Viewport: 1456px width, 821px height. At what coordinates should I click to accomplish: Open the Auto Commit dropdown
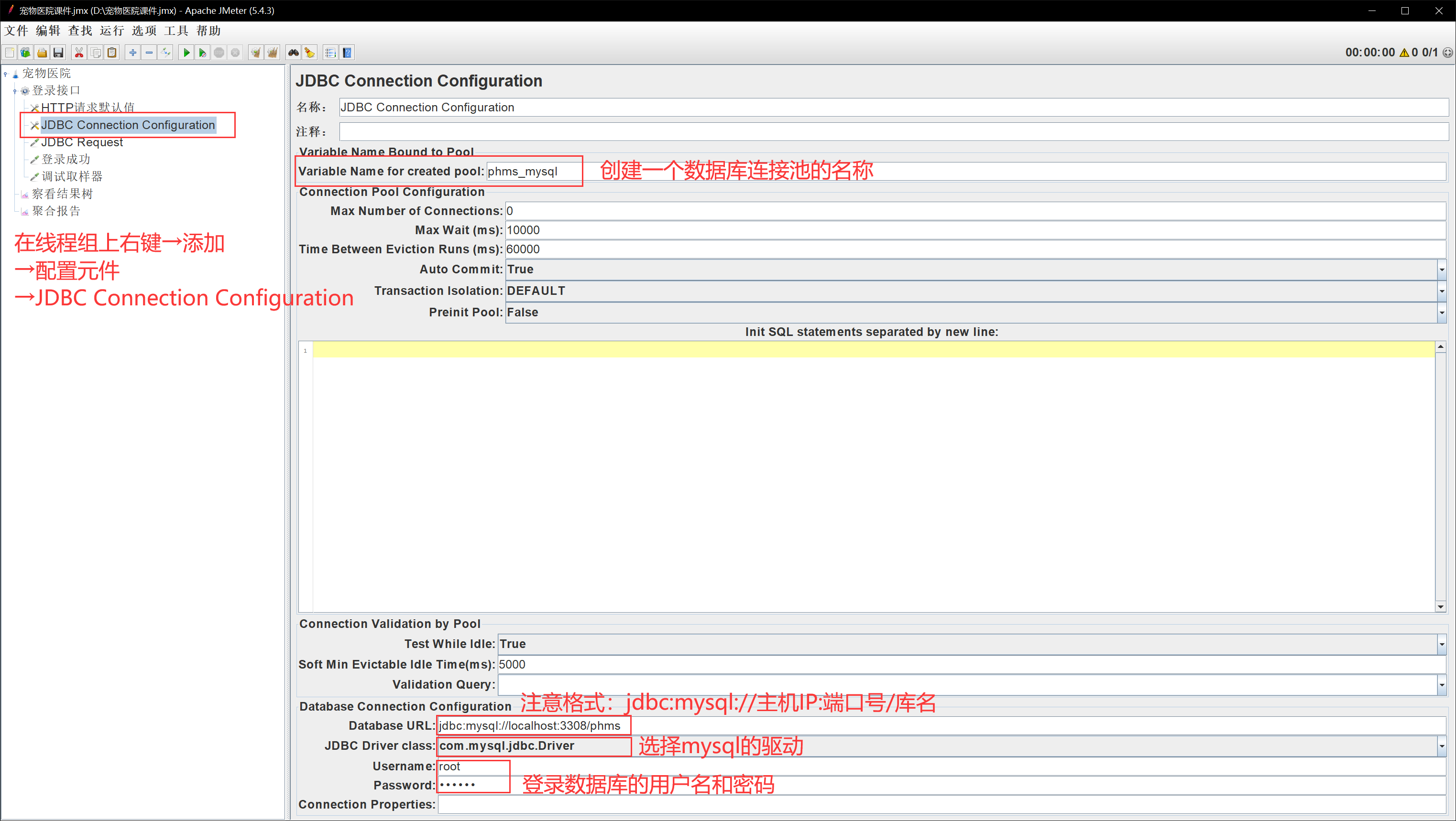coord(1441,270)
